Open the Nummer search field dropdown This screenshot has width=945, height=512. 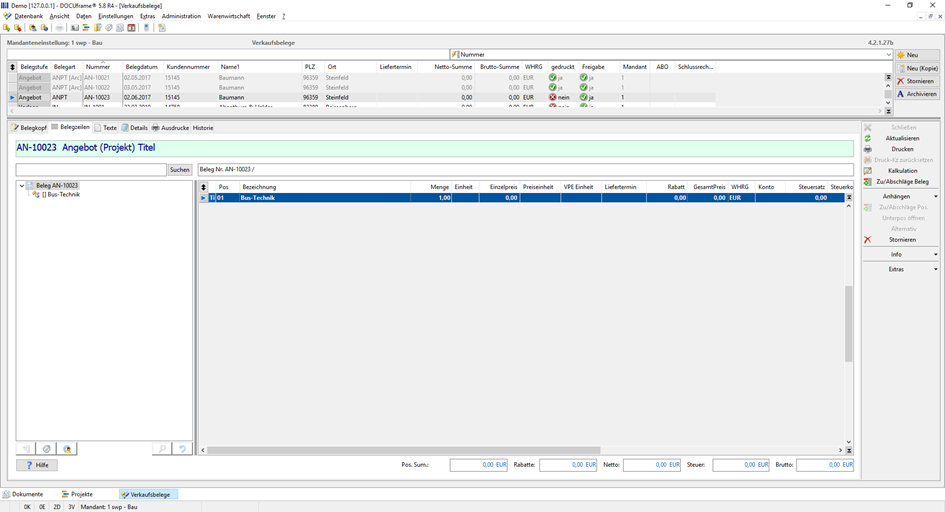click(888, 55)
